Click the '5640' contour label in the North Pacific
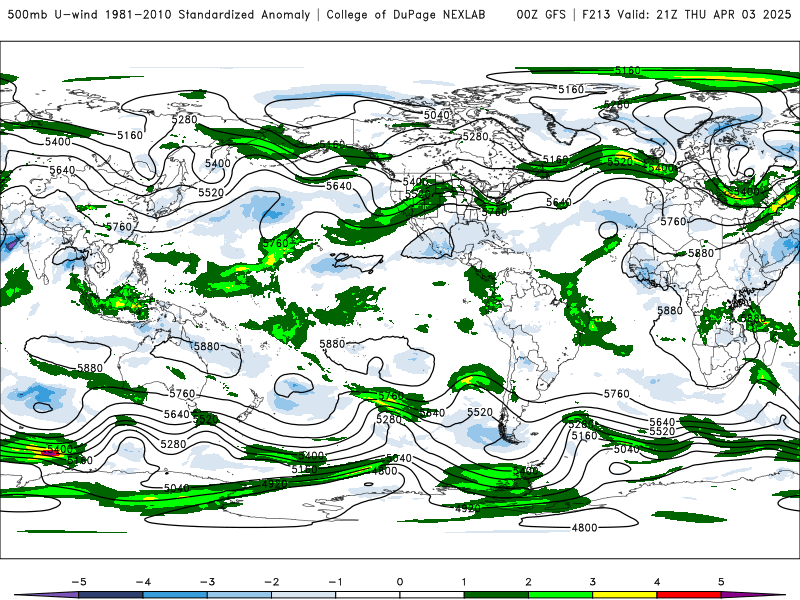800x600 pixels. tap(339, 186)
